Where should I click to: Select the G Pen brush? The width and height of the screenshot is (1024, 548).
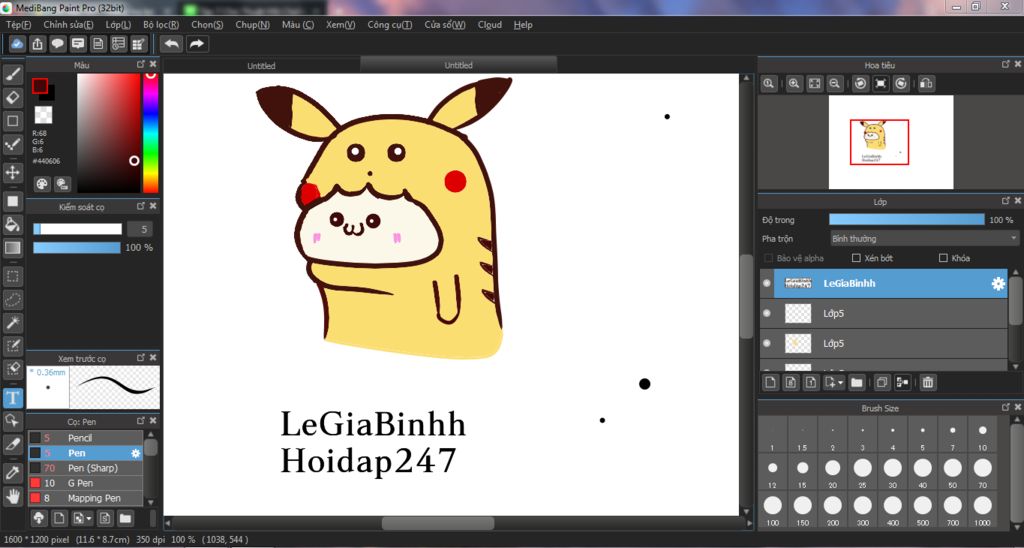86,483
